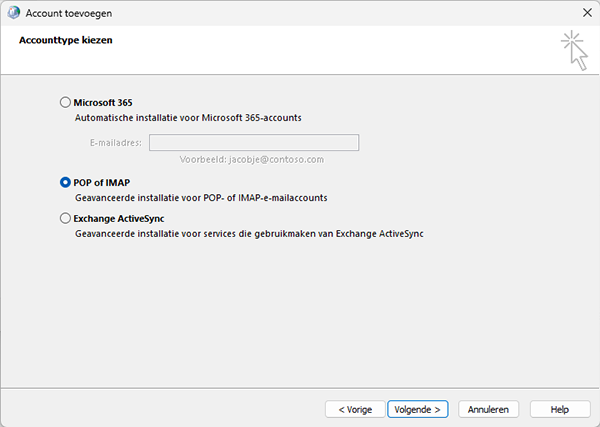Close the Account toevoegen dialog
Image resolution: width=600 pixels, height=427 pixels.
(x=587, y=13)
